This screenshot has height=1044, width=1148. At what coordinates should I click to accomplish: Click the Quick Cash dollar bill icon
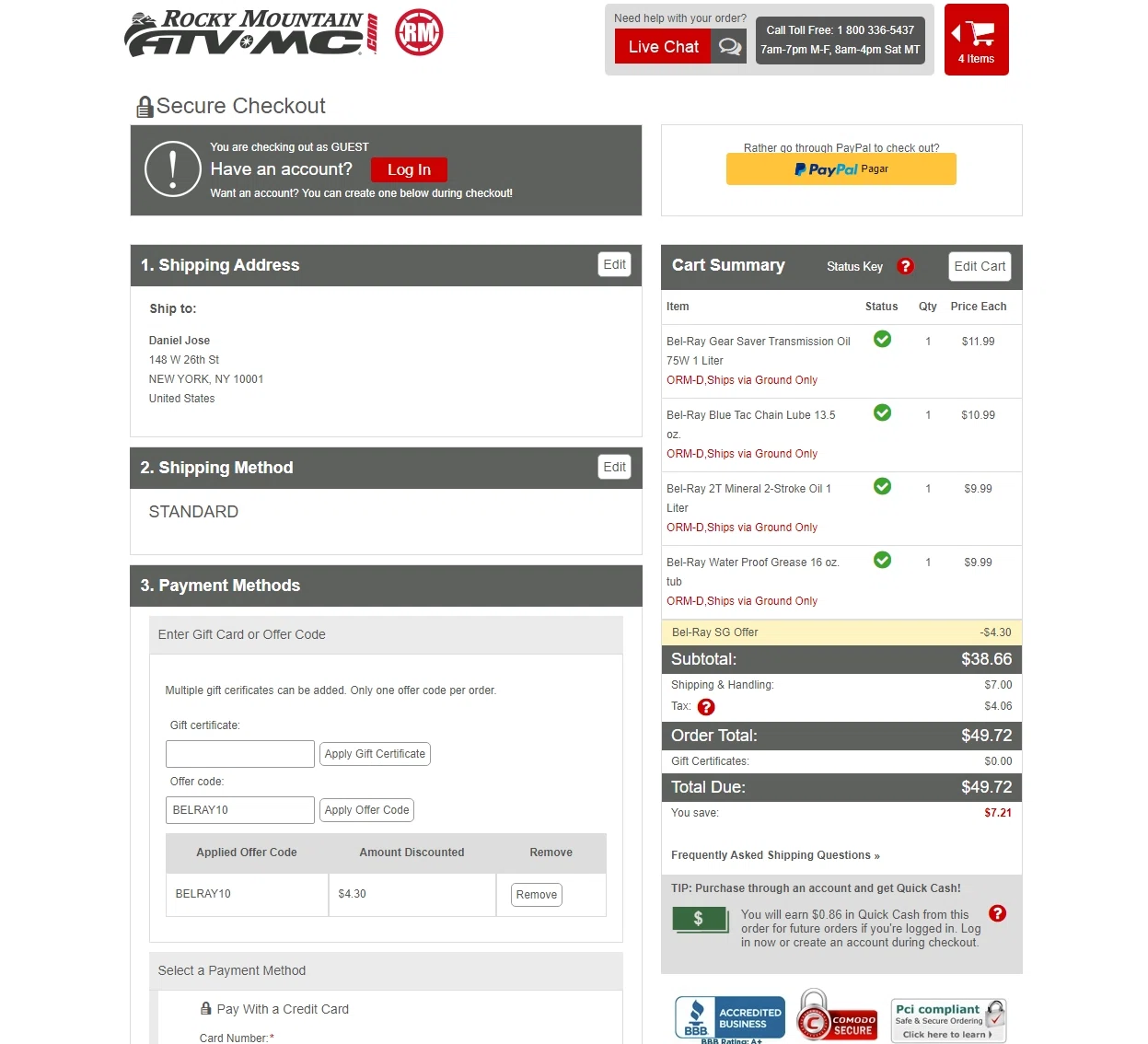699,920
